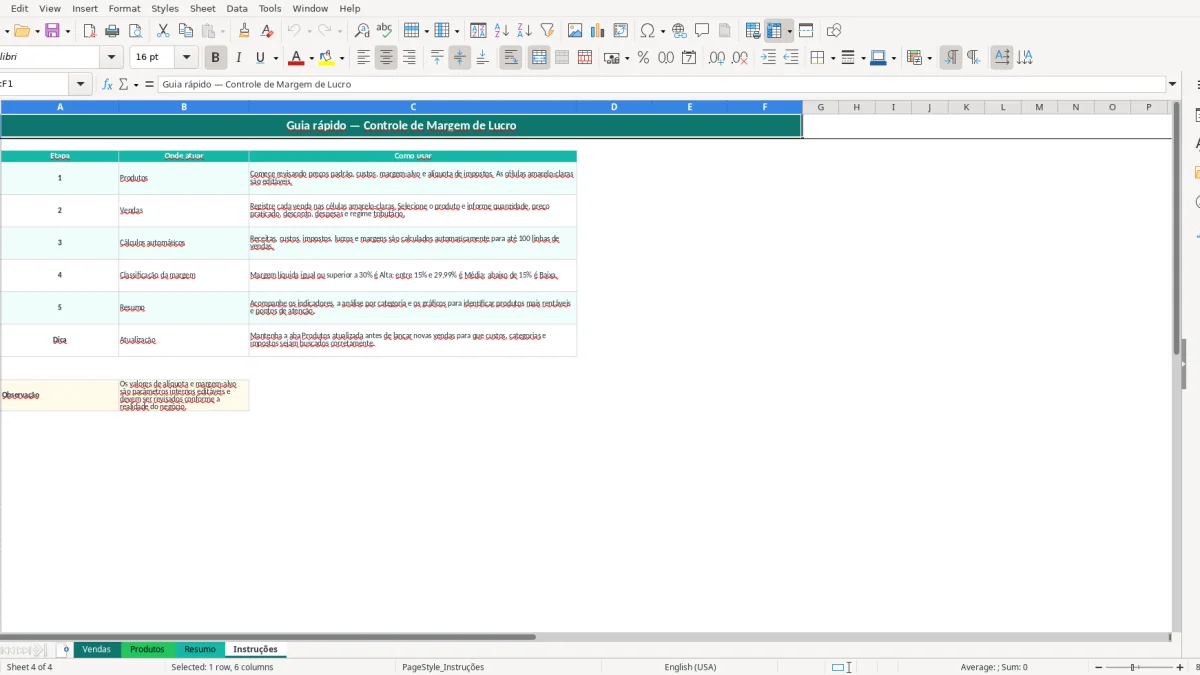
Task: Insert an image
Action: 575,31
